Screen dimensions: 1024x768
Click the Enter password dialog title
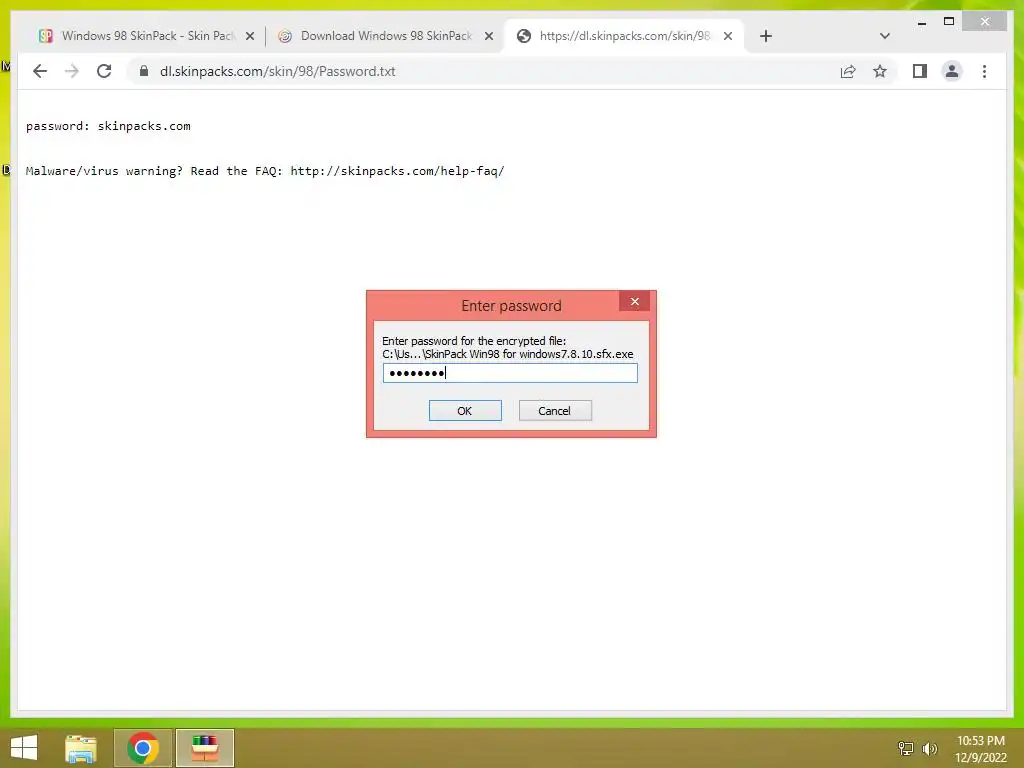point(511,306)
